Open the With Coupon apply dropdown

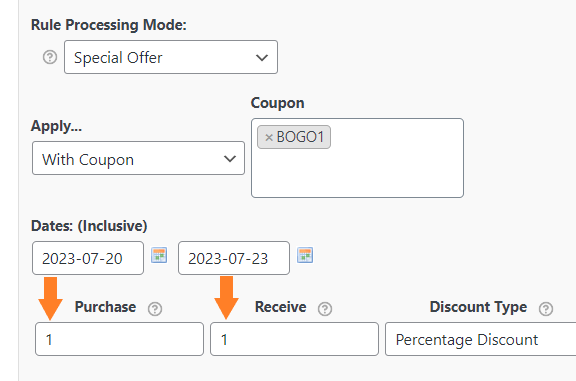138,158
